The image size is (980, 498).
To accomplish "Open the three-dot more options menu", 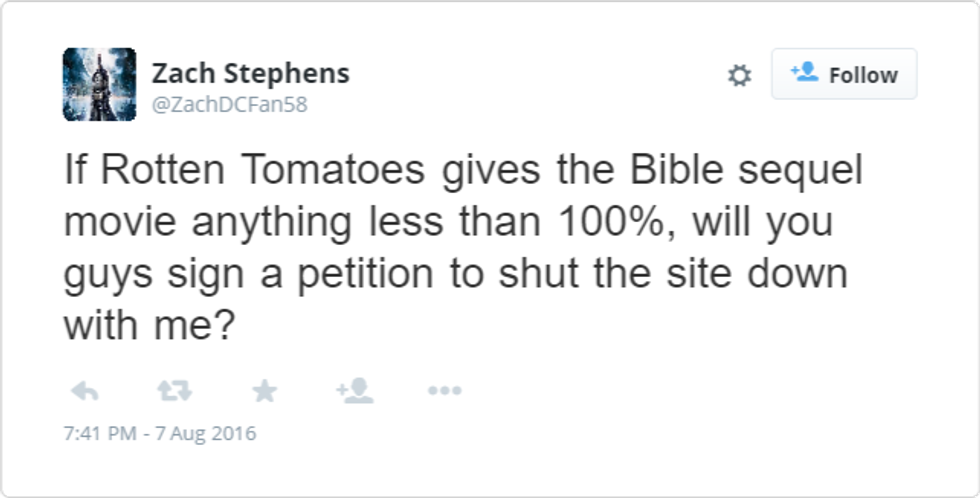I will point(444,390).
